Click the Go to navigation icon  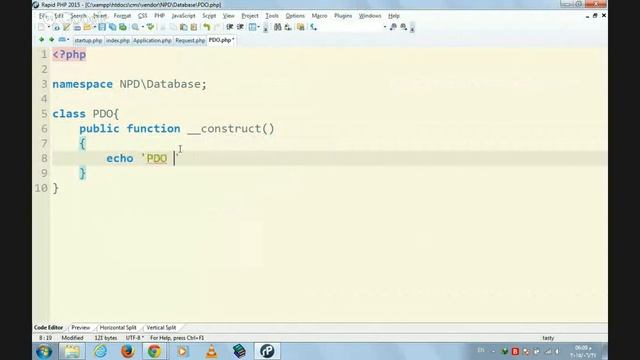coord(313,27)
